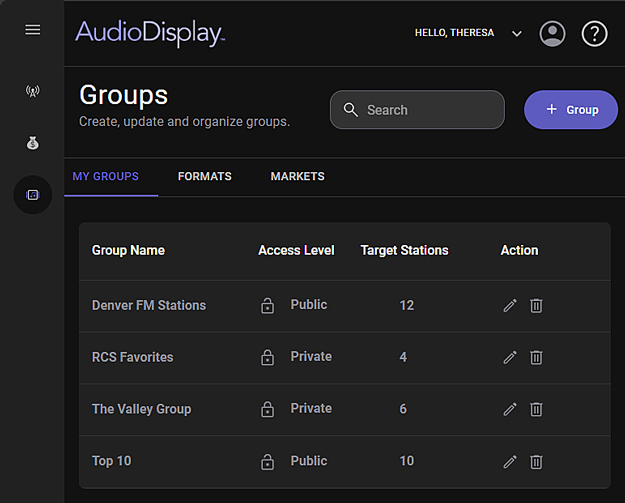
Task: Delete the RCS Favorites group
Action: (x=536, y=357)
